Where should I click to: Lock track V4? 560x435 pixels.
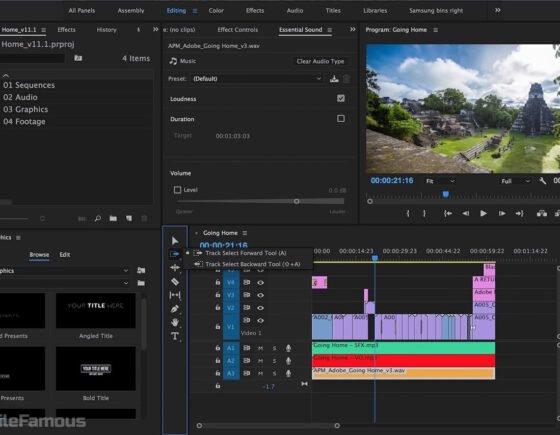pyautogui.click(x=218, y=282)
